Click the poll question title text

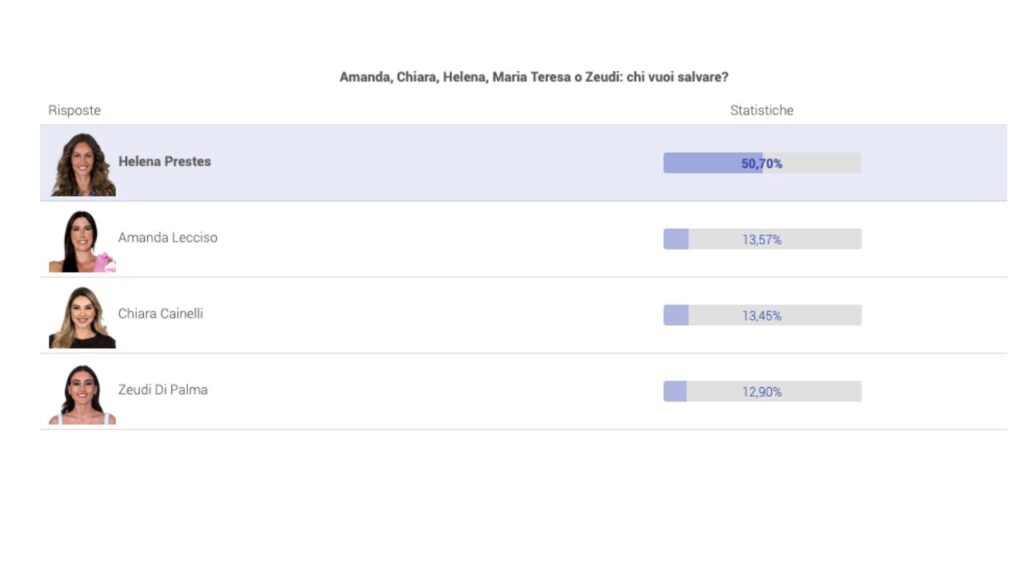coord(534,77)
